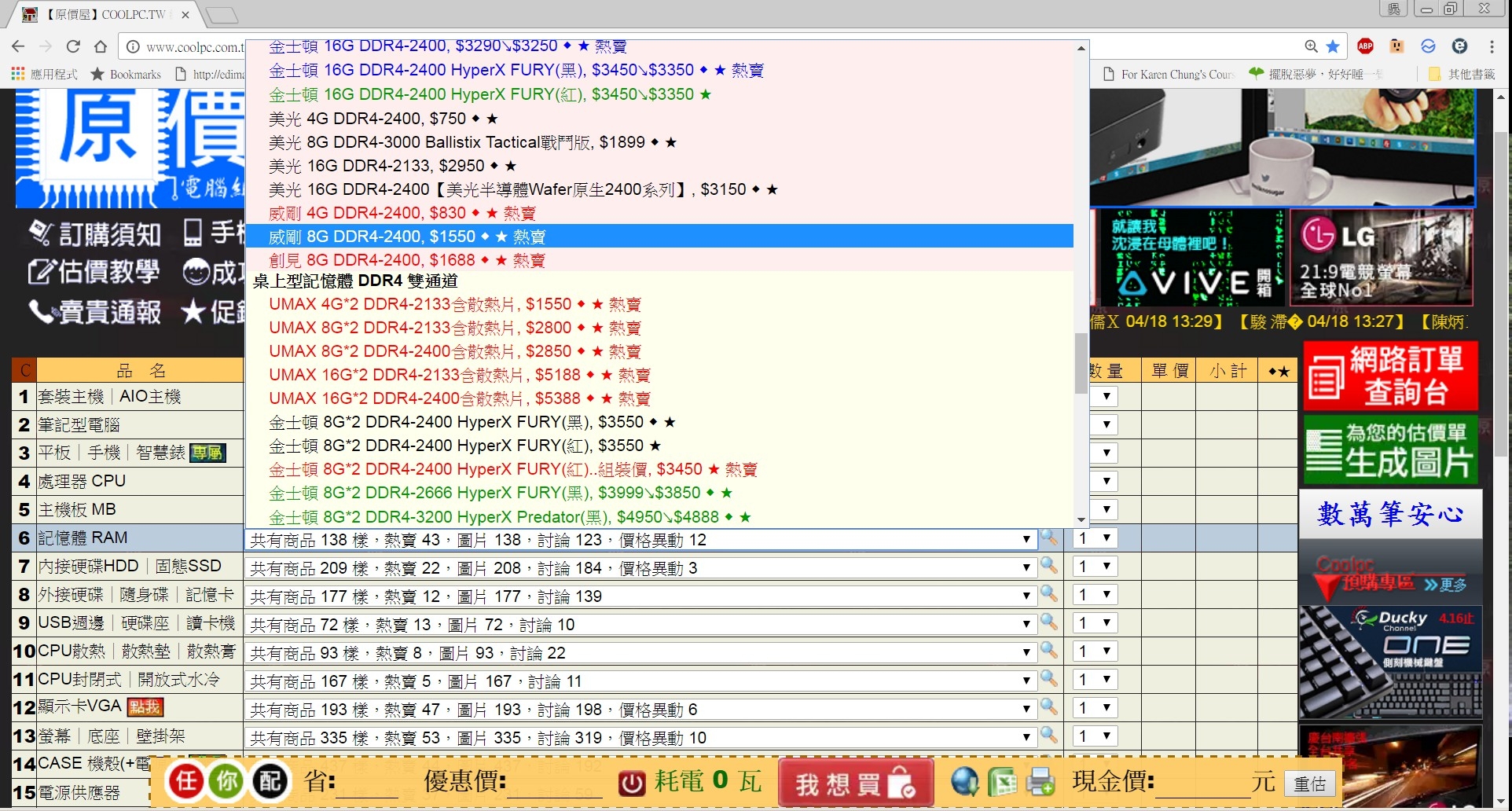This screenshot has width=1512, height=811.
Task: Export the quote with the Excel icon
Action: pos(1003,781)
